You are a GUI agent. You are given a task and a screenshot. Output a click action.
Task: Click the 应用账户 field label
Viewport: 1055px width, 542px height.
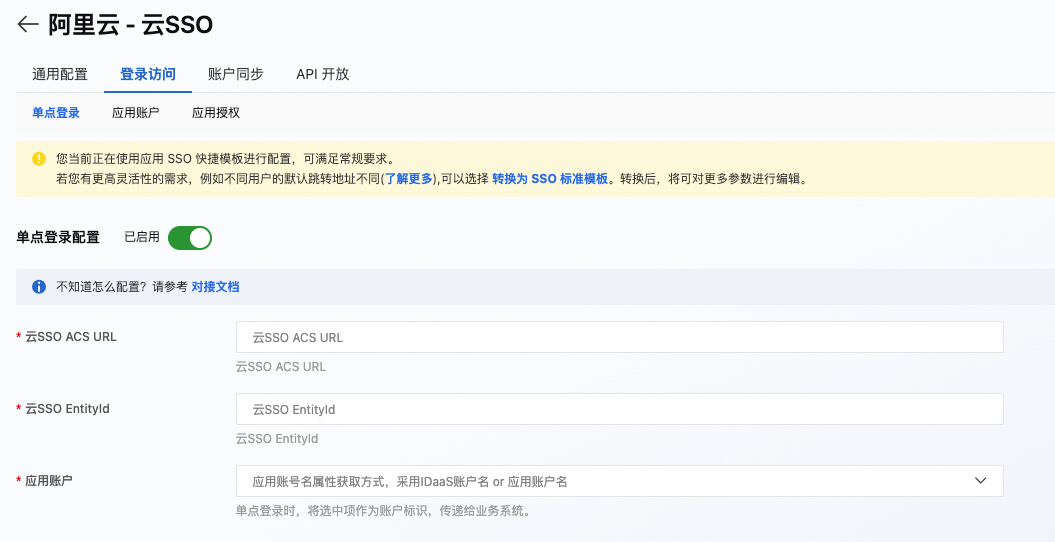click(48, 481)
